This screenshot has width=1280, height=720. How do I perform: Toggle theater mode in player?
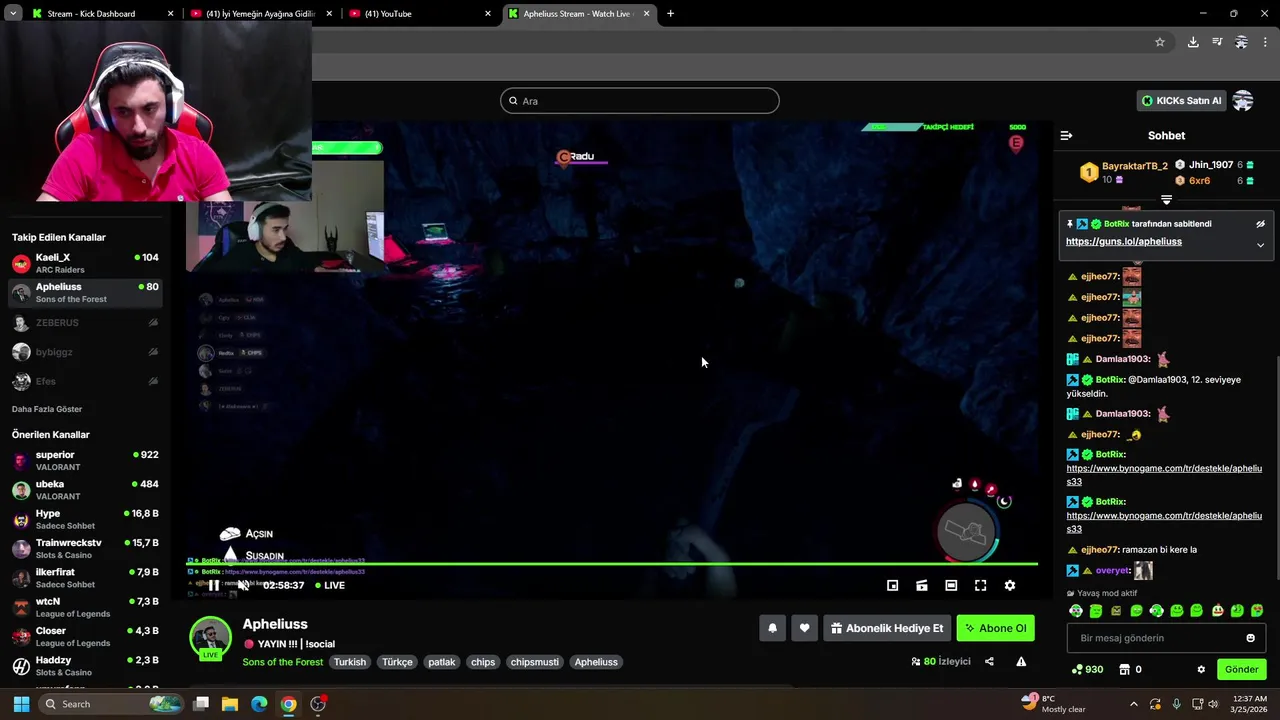point(951,586)
